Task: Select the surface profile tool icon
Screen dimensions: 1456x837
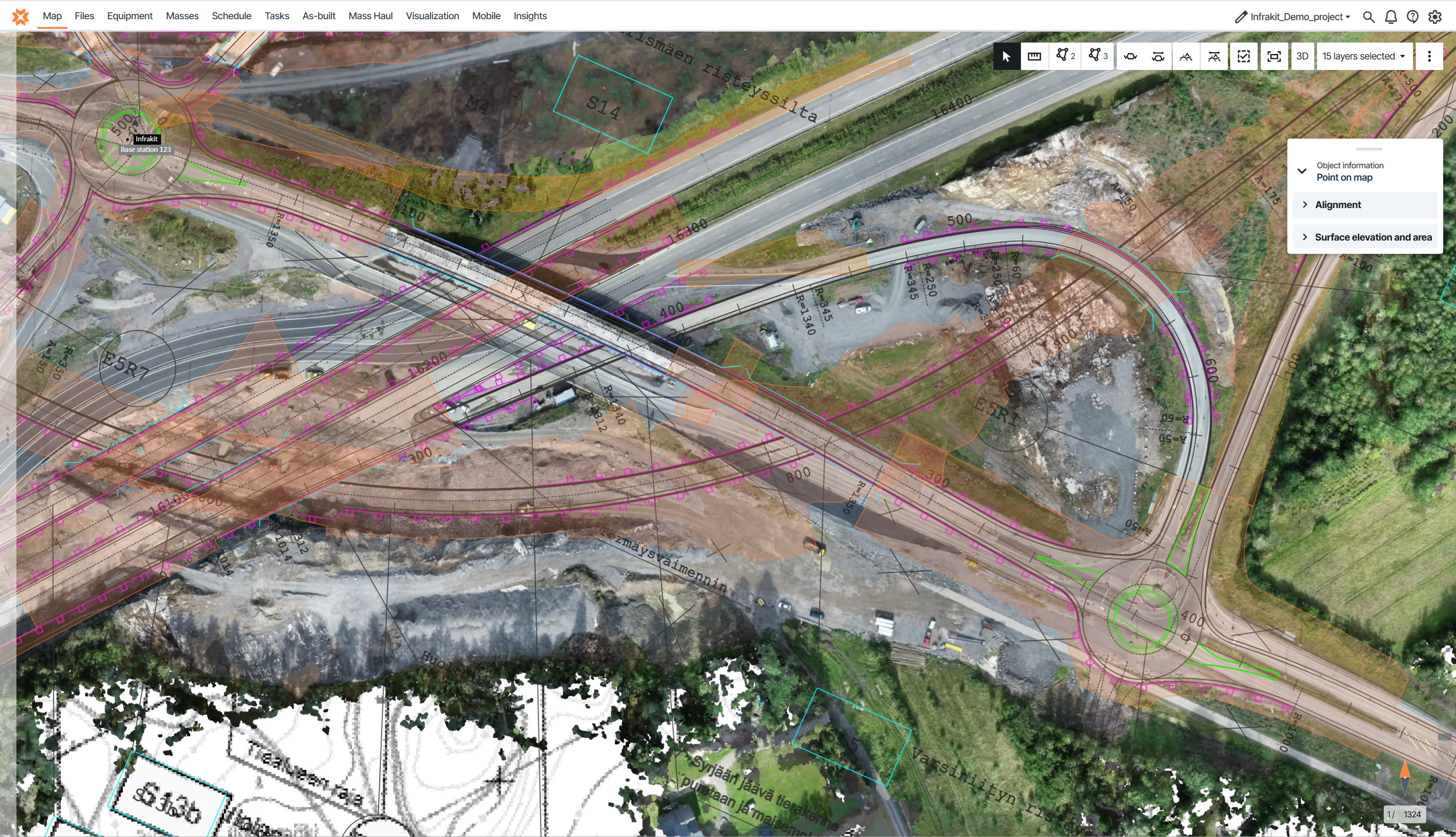Action: [x=1185, y=56]
